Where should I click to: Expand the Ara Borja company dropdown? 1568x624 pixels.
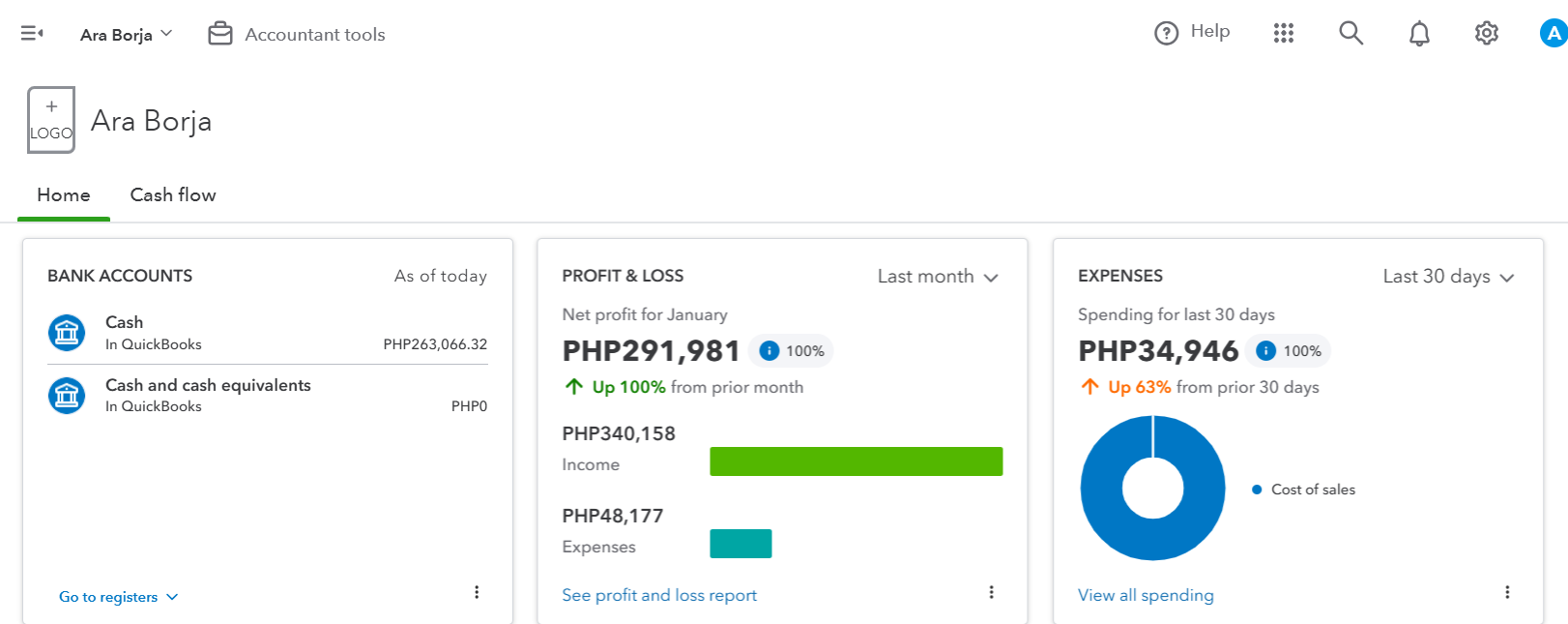(127, 35)
